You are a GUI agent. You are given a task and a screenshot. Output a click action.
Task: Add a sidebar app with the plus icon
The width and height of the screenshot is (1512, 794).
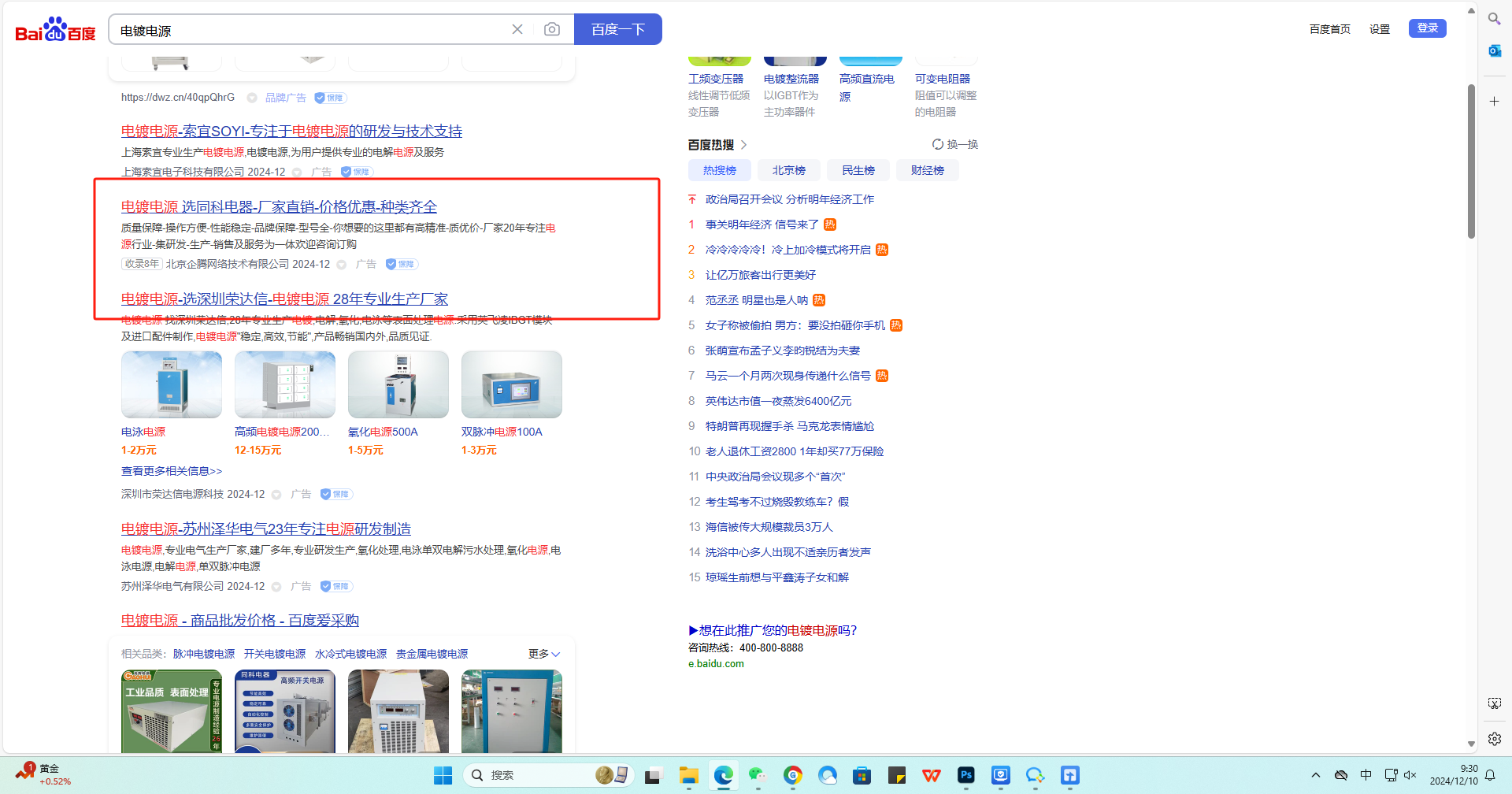[1494, 102]
